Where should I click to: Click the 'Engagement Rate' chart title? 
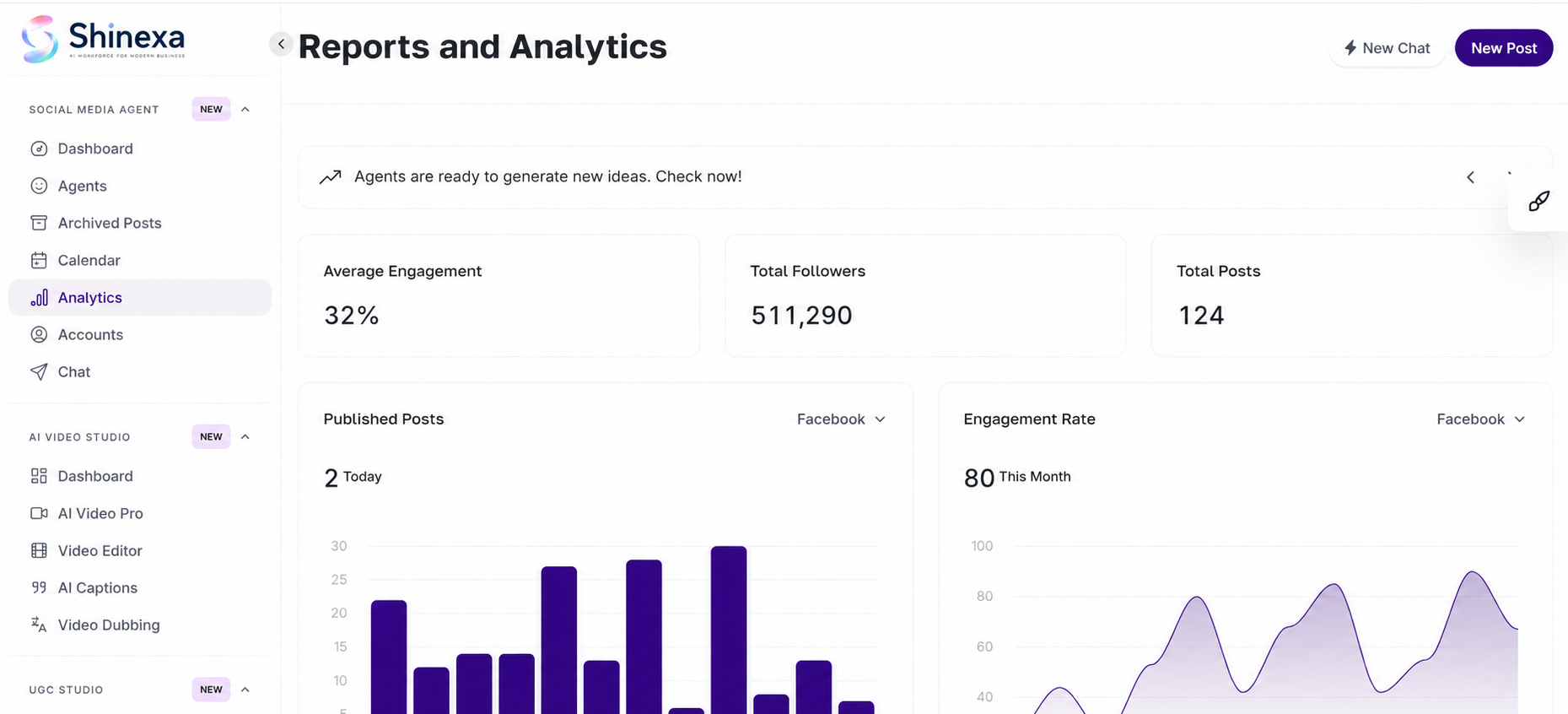(1029, 419)
